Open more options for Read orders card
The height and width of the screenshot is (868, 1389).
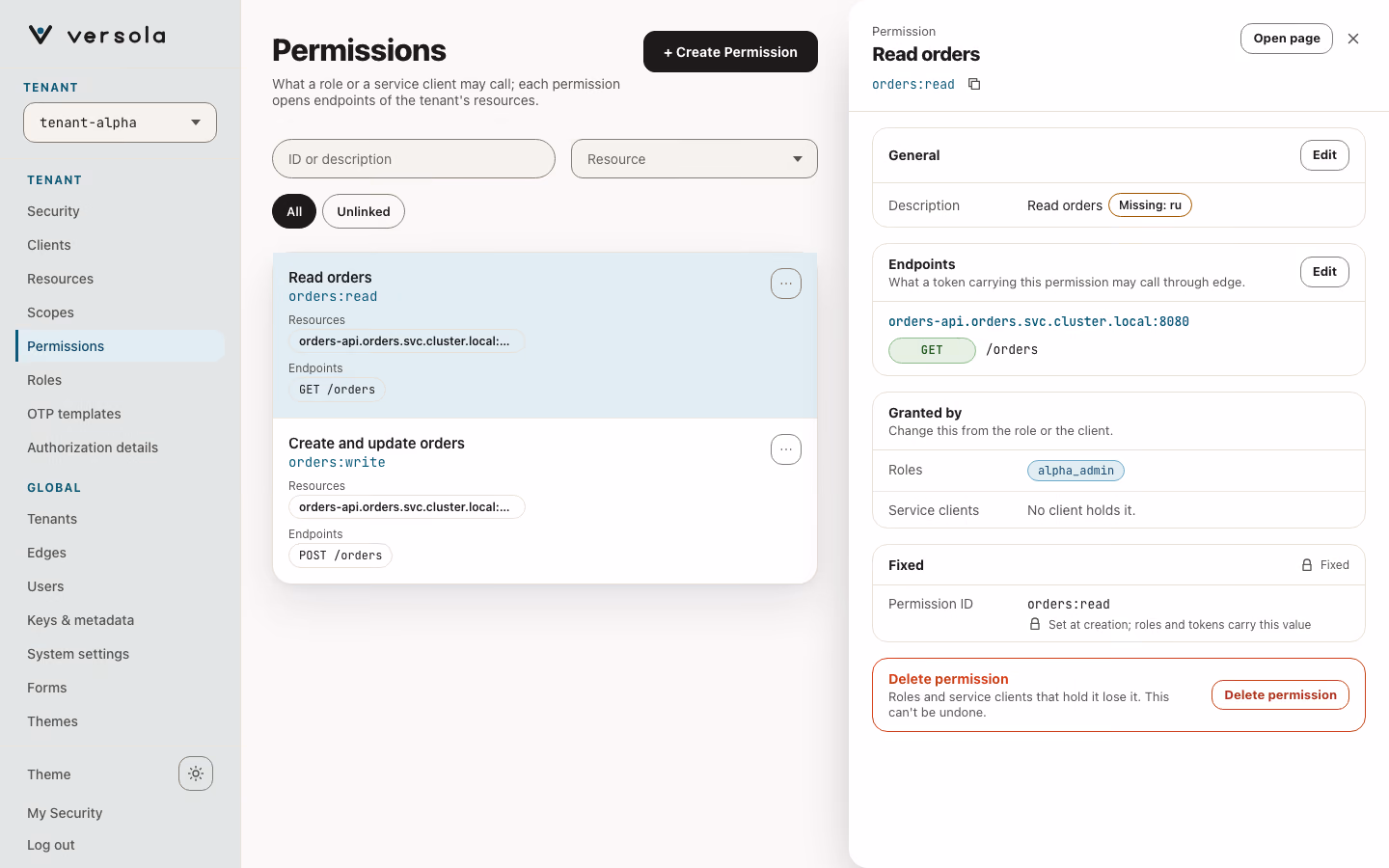pos(786,284)
